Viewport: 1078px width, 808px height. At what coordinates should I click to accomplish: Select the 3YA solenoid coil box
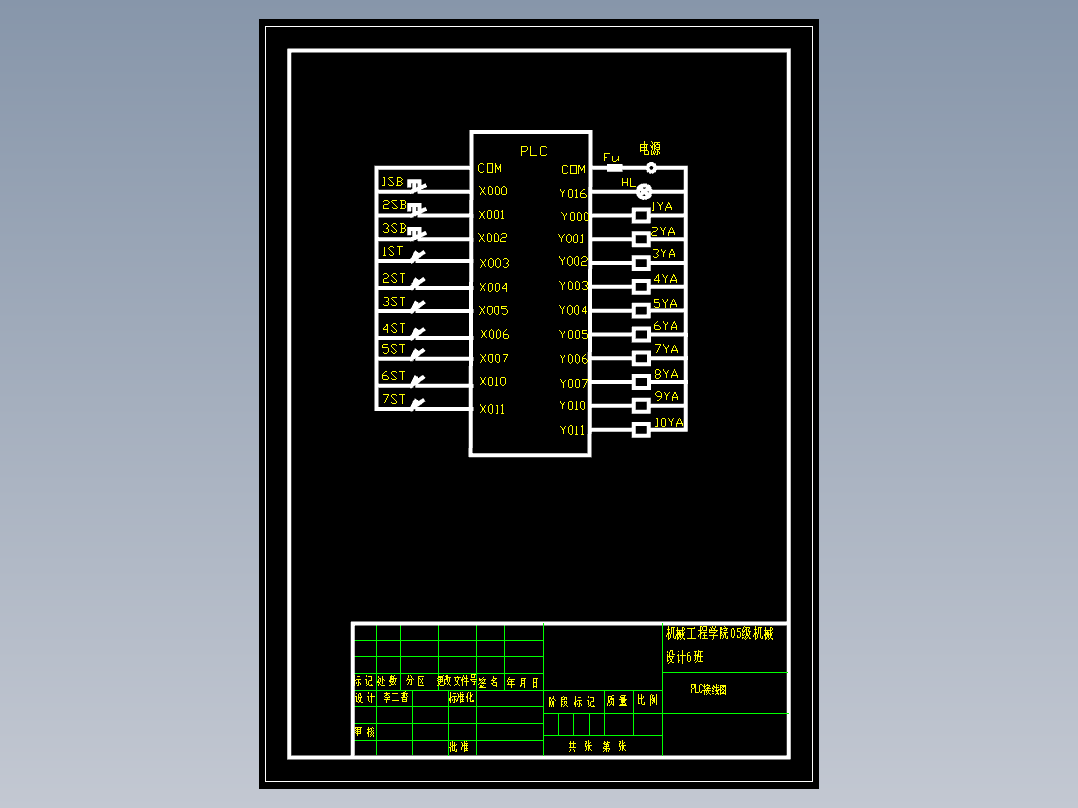pos(641,263)
